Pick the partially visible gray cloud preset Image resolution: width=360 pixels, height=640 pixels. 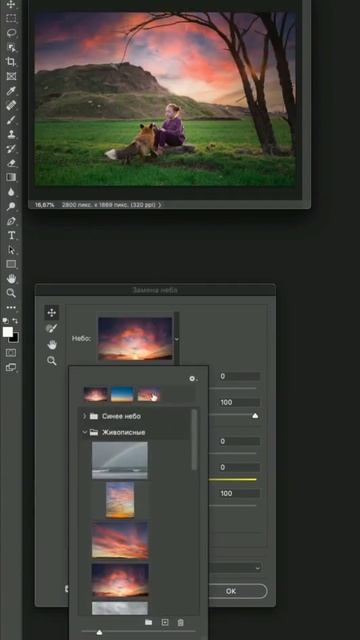coord(120,608)
